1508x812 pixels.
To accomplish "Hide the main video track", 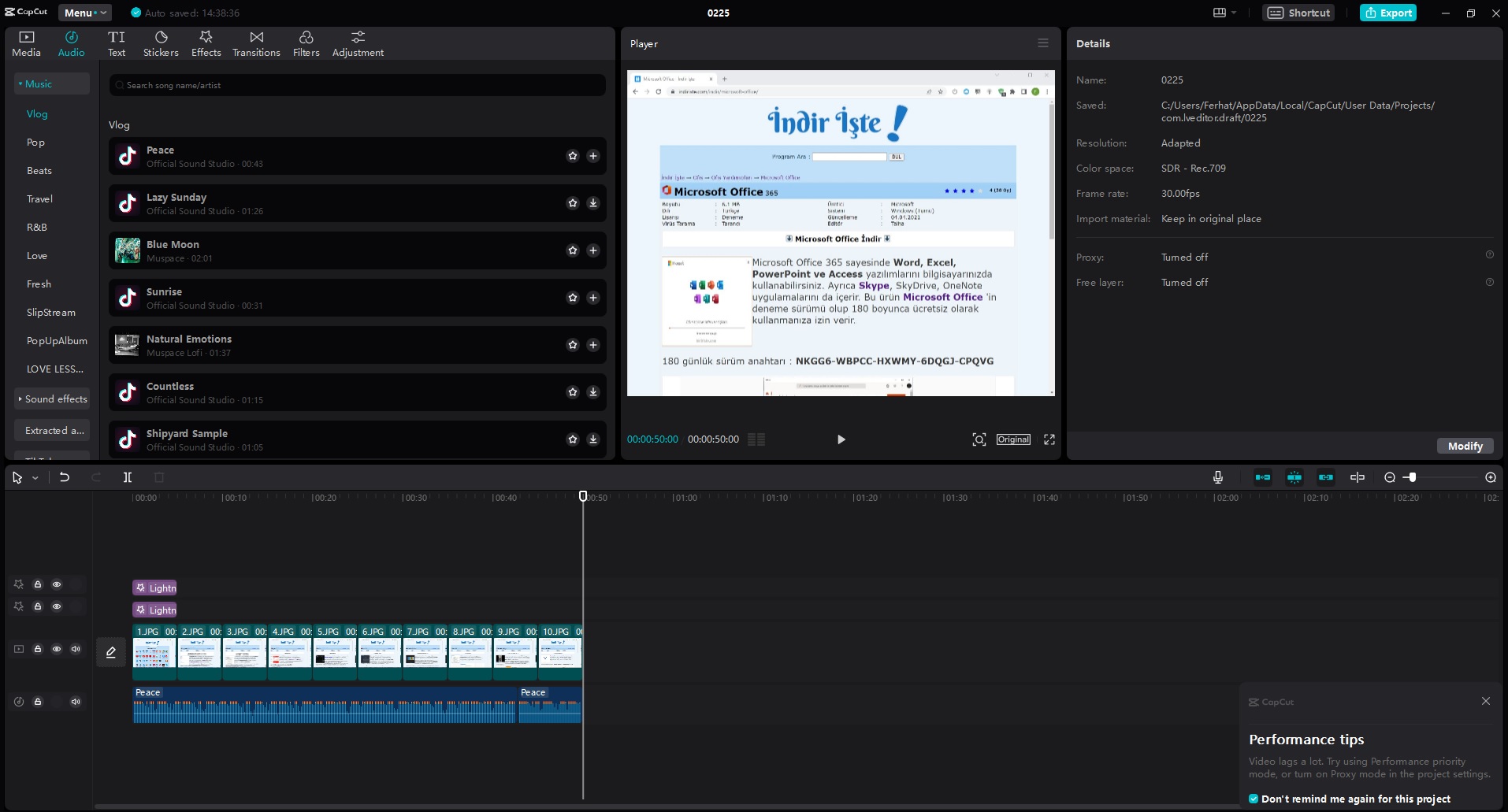I will coord(57,649).
